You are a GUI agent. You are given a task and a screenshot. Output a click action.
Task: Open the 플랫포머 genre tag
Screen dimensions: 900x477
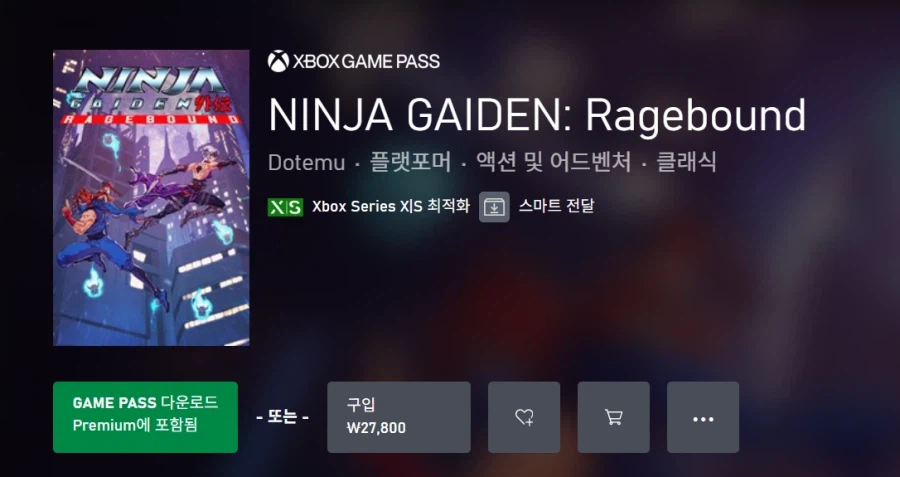point(410,162)
